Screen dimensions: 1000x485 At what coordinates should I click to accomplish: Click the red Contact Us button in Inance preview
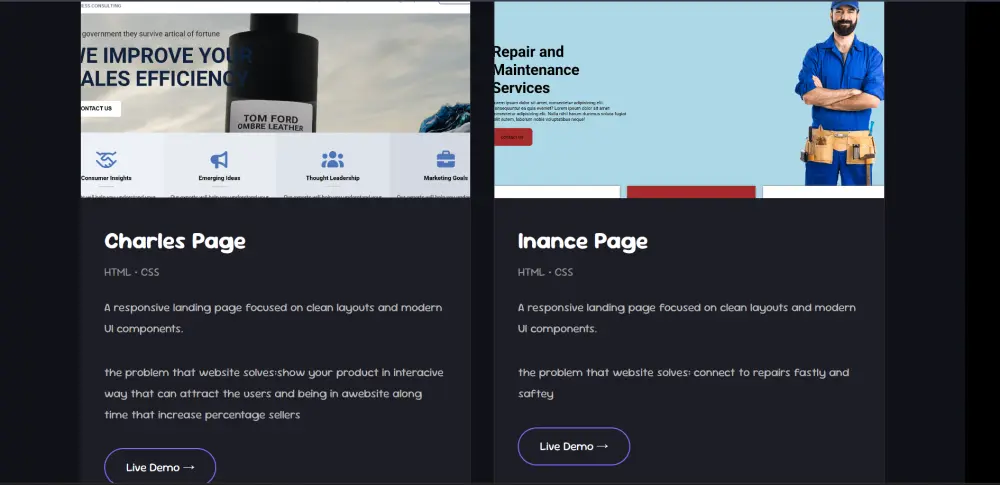tap(513, 137)
